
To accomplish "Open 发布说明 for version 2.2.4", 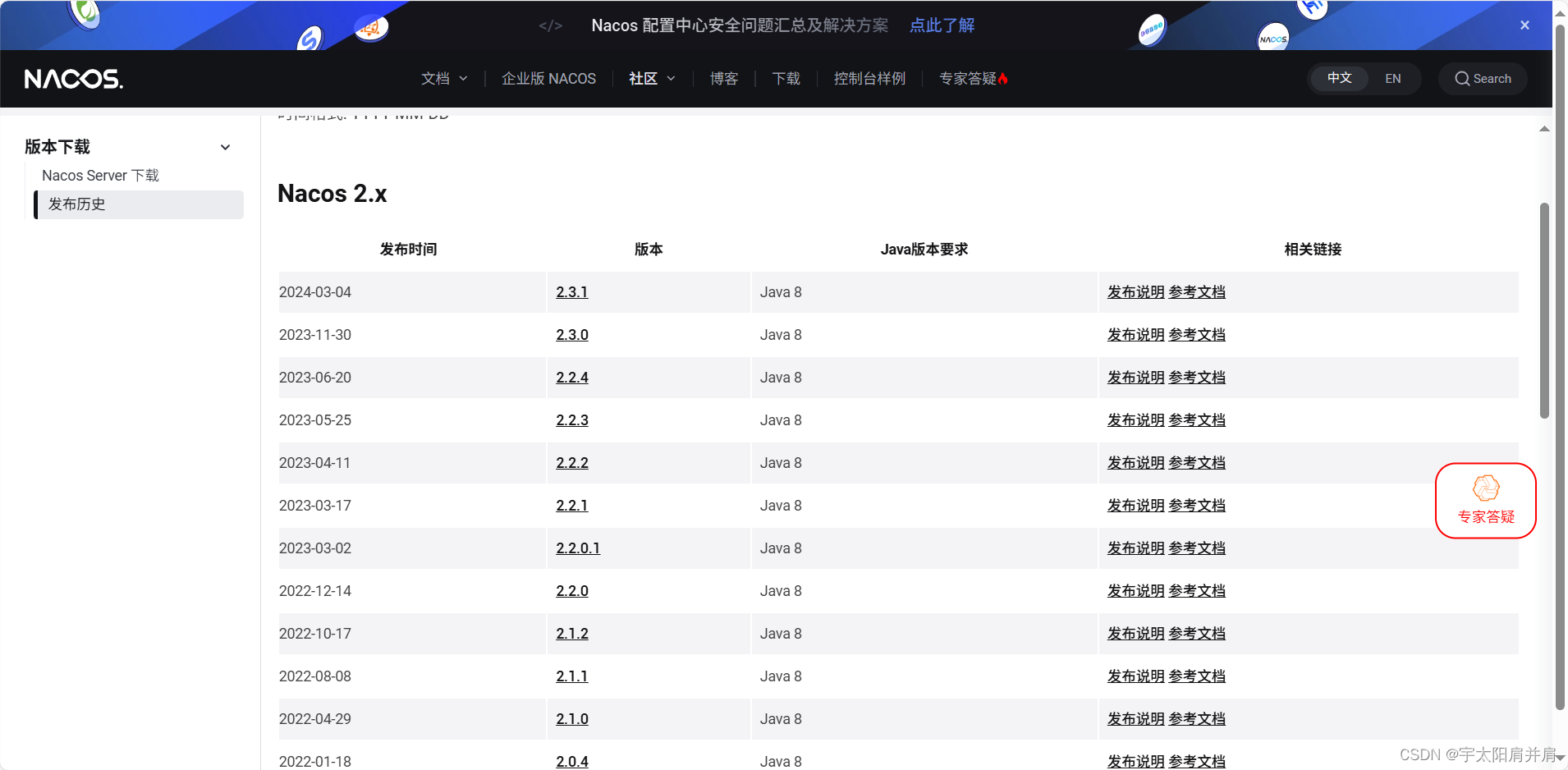I will point(1136,378).
